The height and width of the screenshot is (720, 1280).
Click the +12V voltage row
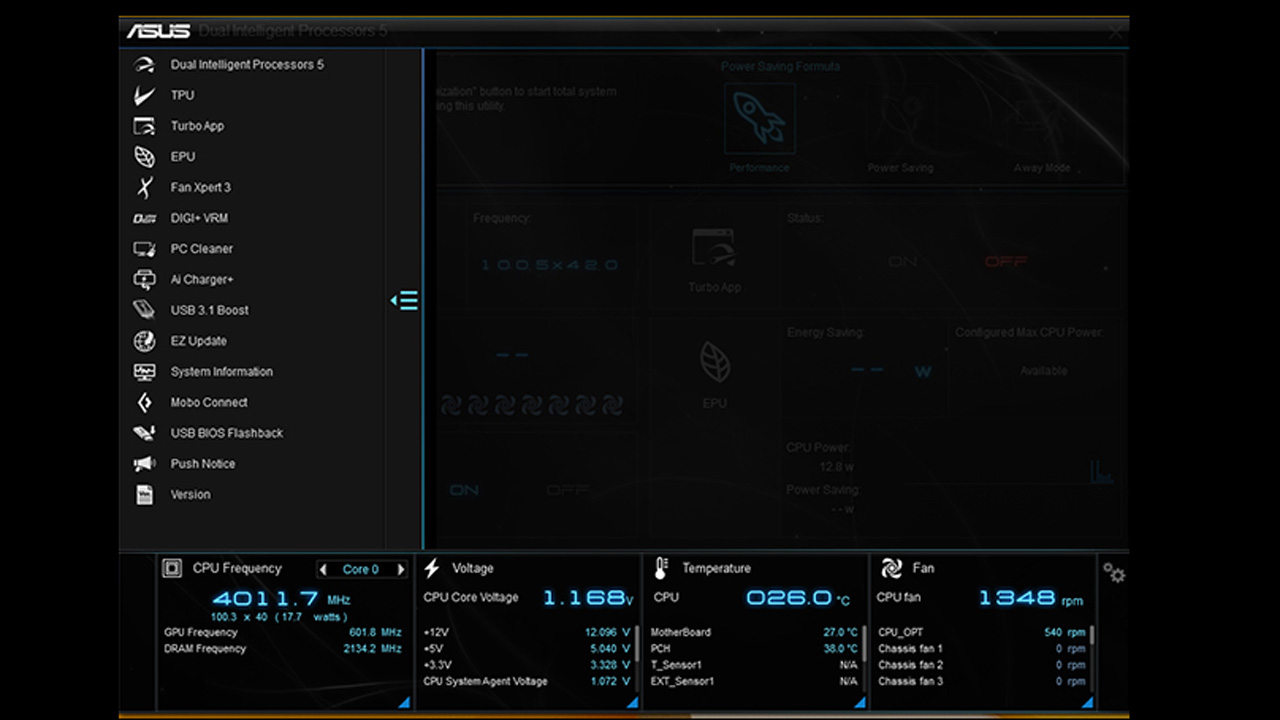click(x=527, y=633)
